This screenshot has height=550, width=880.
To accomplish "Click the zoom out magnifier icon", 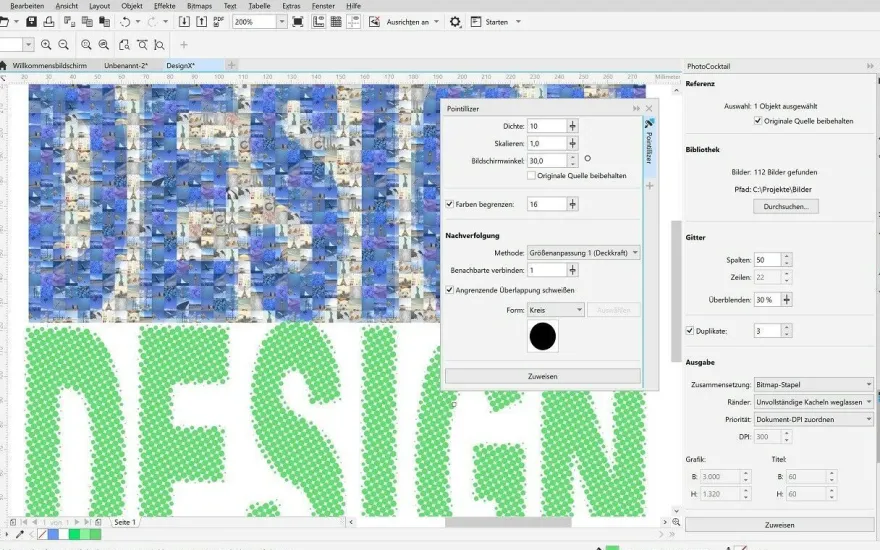I will coord(63,45).
